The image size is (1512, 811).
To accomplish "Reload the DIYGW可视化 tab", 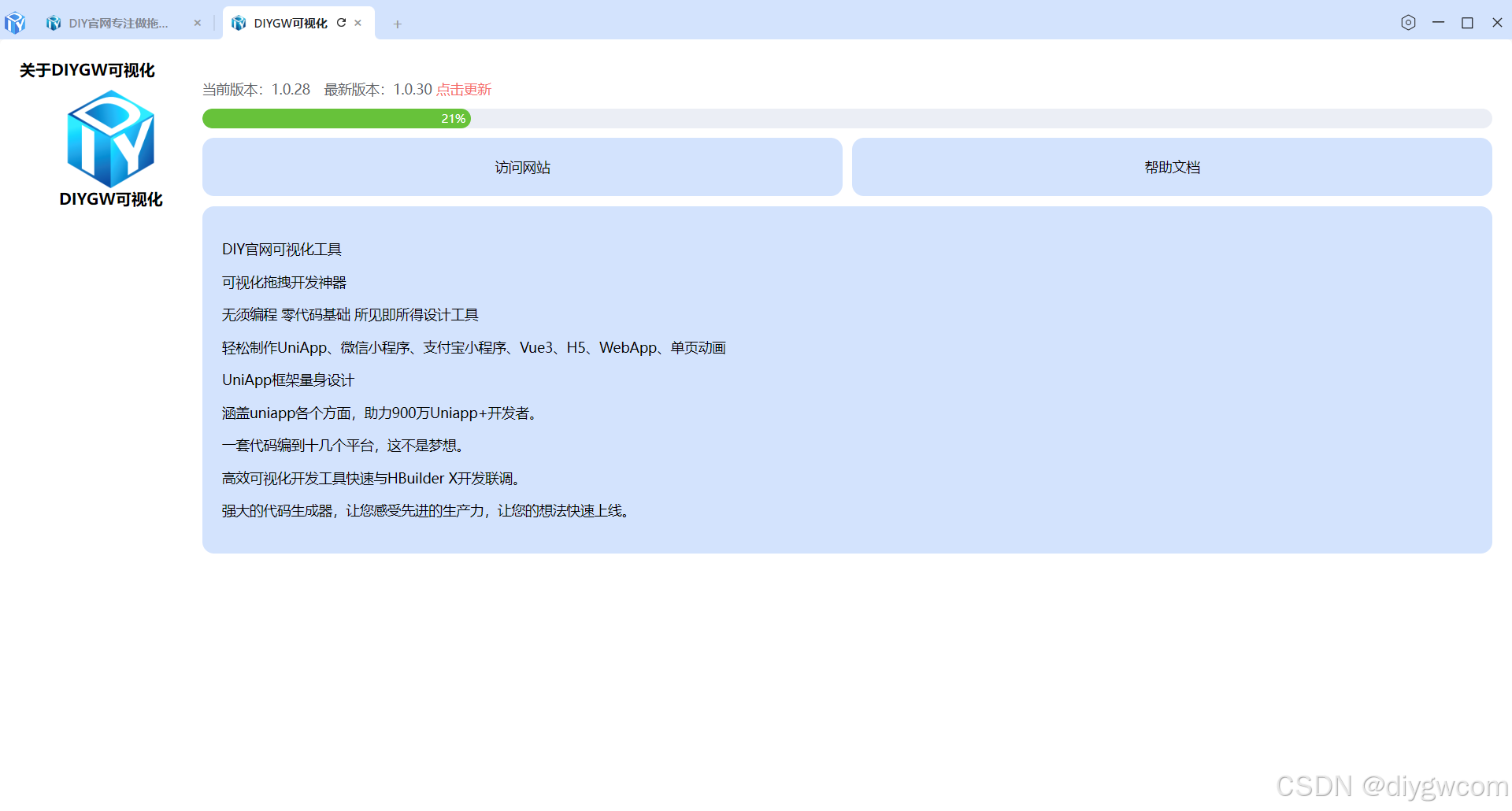I will (x=342, y=23).
